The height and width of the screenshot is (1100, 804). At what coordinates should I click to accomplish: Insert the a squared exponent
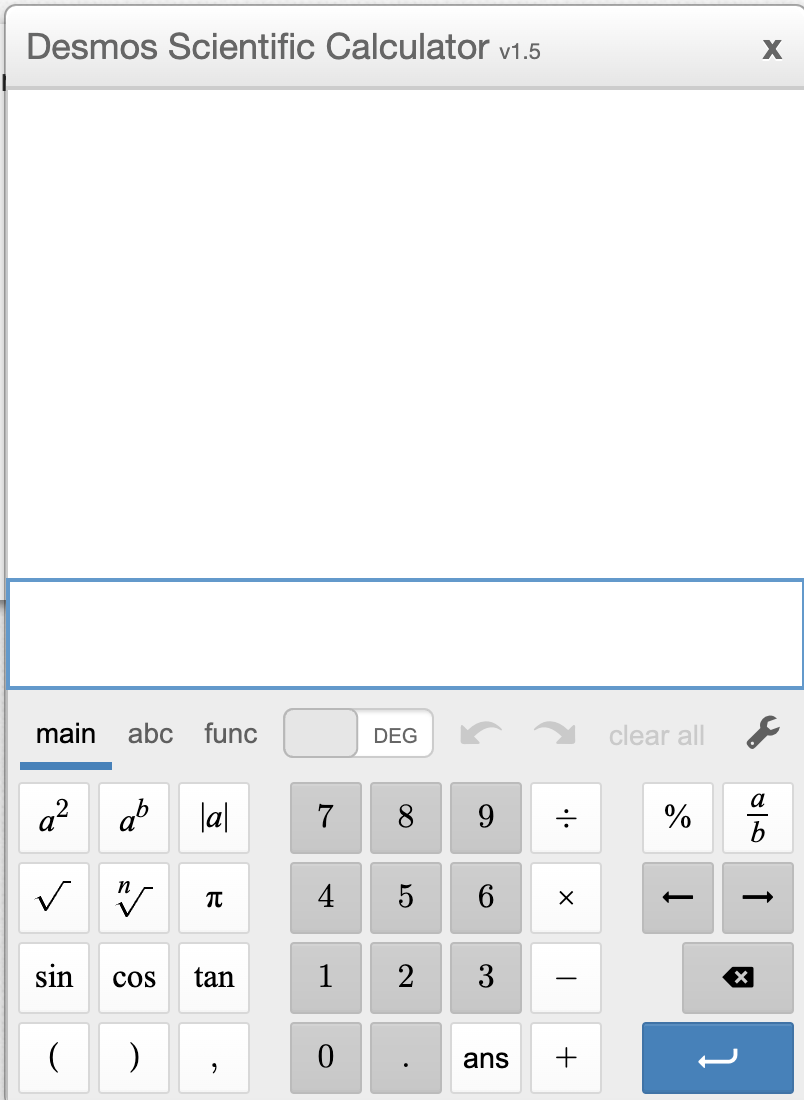(54, 817)
